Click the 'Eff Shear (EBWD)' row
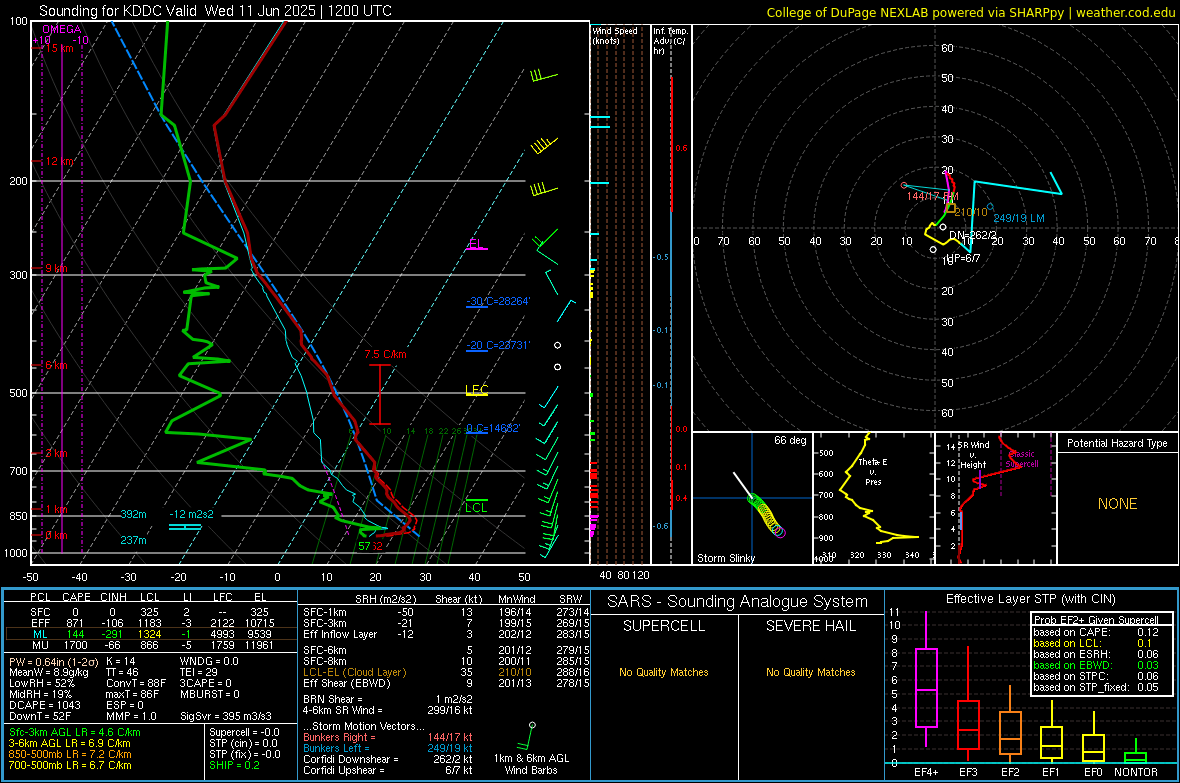 click(x=444, y=684)
